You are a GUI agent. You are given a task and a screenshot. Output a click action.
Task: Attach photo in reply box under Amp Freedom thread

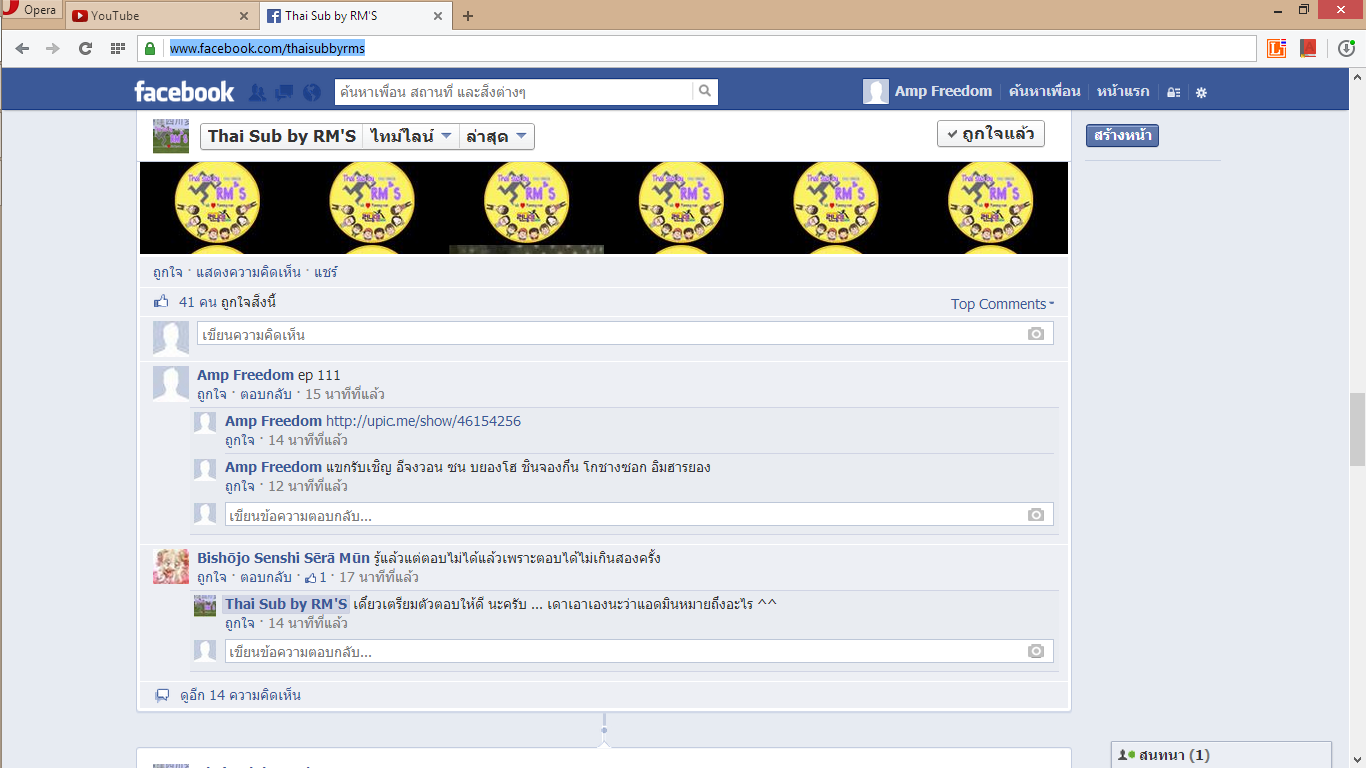(x=1036, y=514)
